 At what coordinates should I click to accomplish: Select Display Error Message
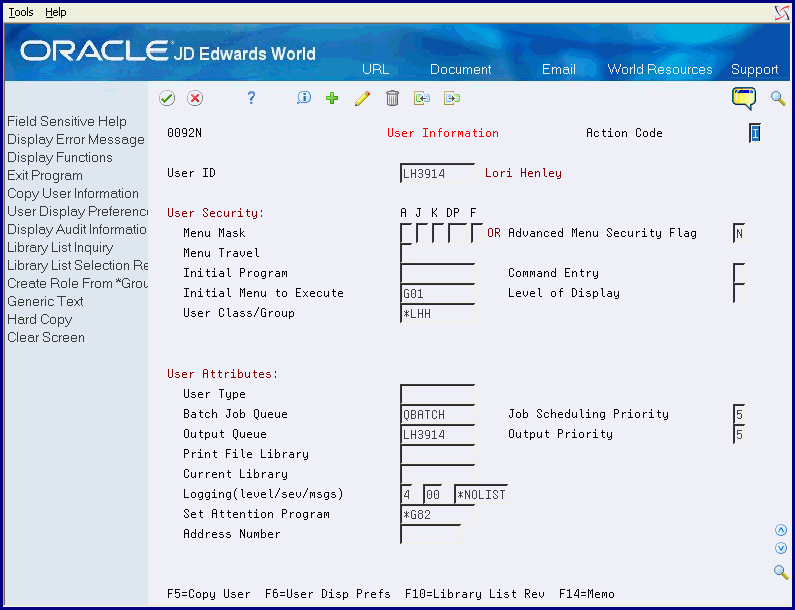[x=76, y=139]
